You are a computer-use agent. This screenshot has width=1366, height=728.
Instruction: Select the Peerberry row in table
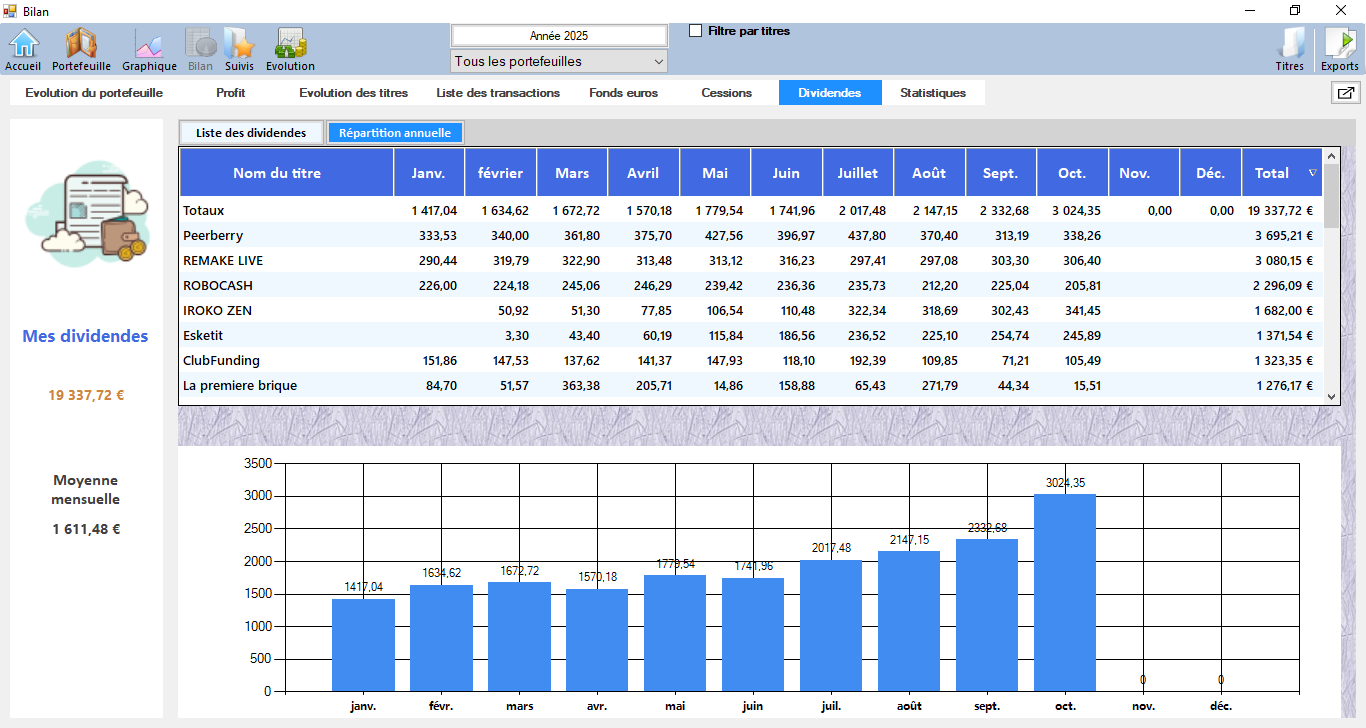coord(213,236)
